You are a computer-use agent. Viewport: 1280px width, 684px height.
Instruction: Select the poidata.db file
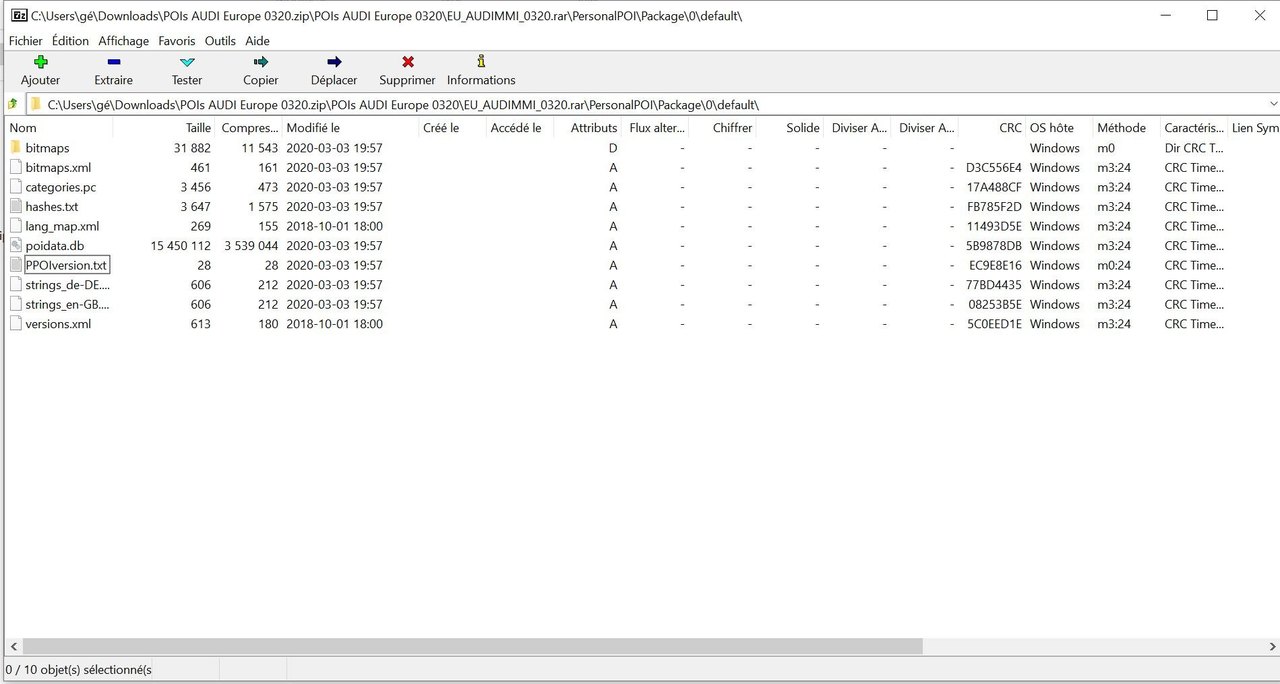[54, 246]
